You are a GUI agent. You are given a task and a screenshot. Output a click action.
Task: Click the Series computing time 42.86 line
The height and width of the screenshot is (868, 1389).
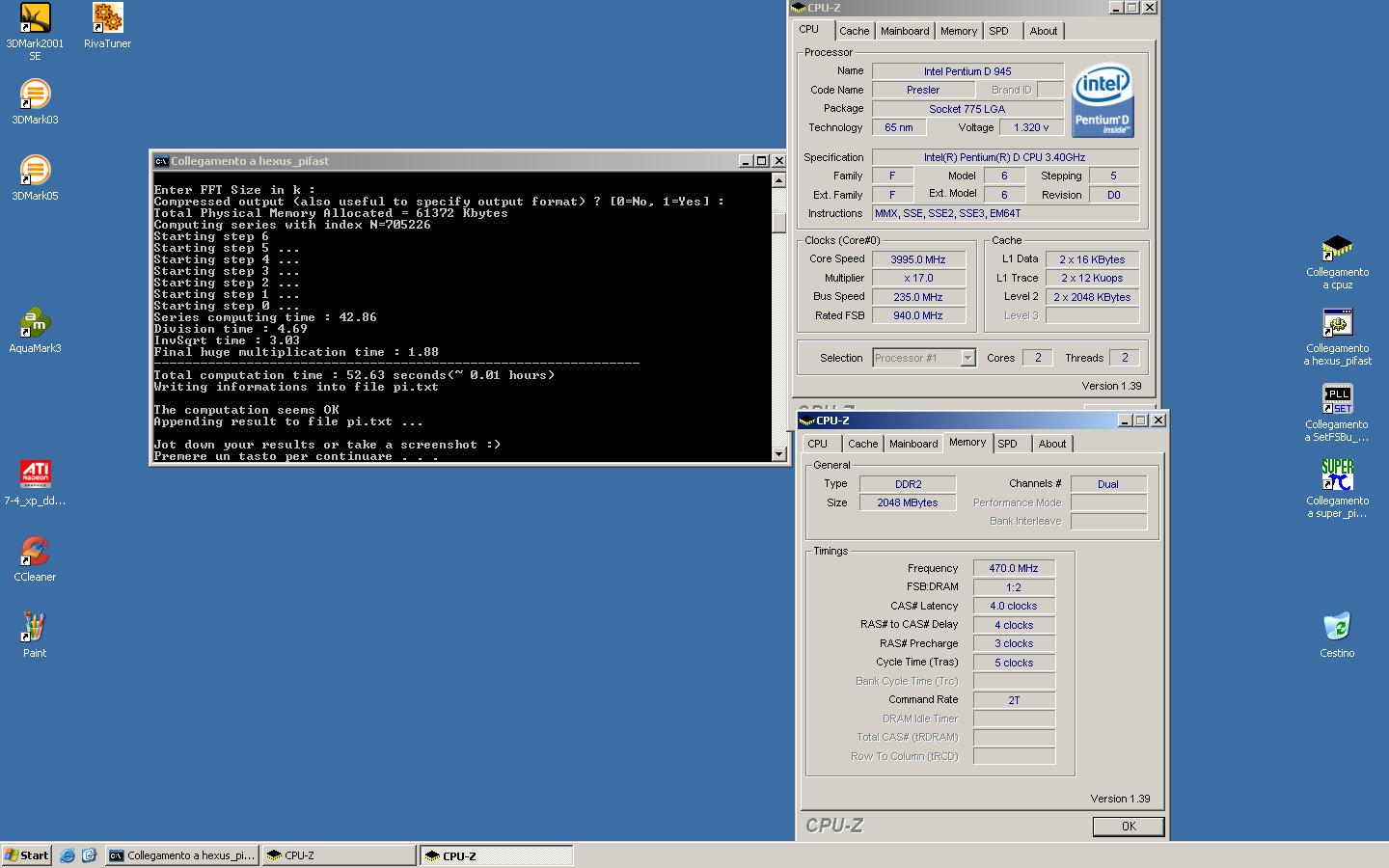[x=265, y=317]
